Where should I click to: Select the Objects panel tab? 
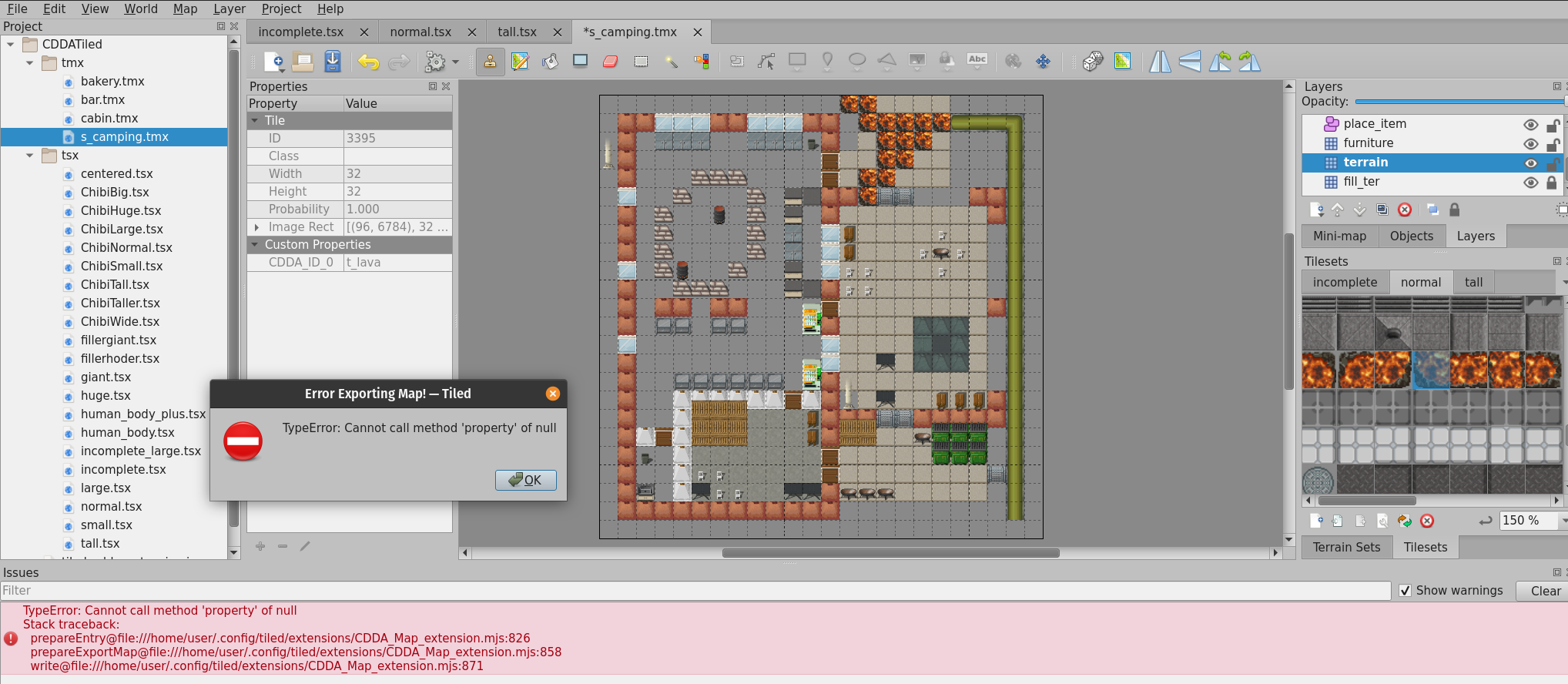(1411, 236)
